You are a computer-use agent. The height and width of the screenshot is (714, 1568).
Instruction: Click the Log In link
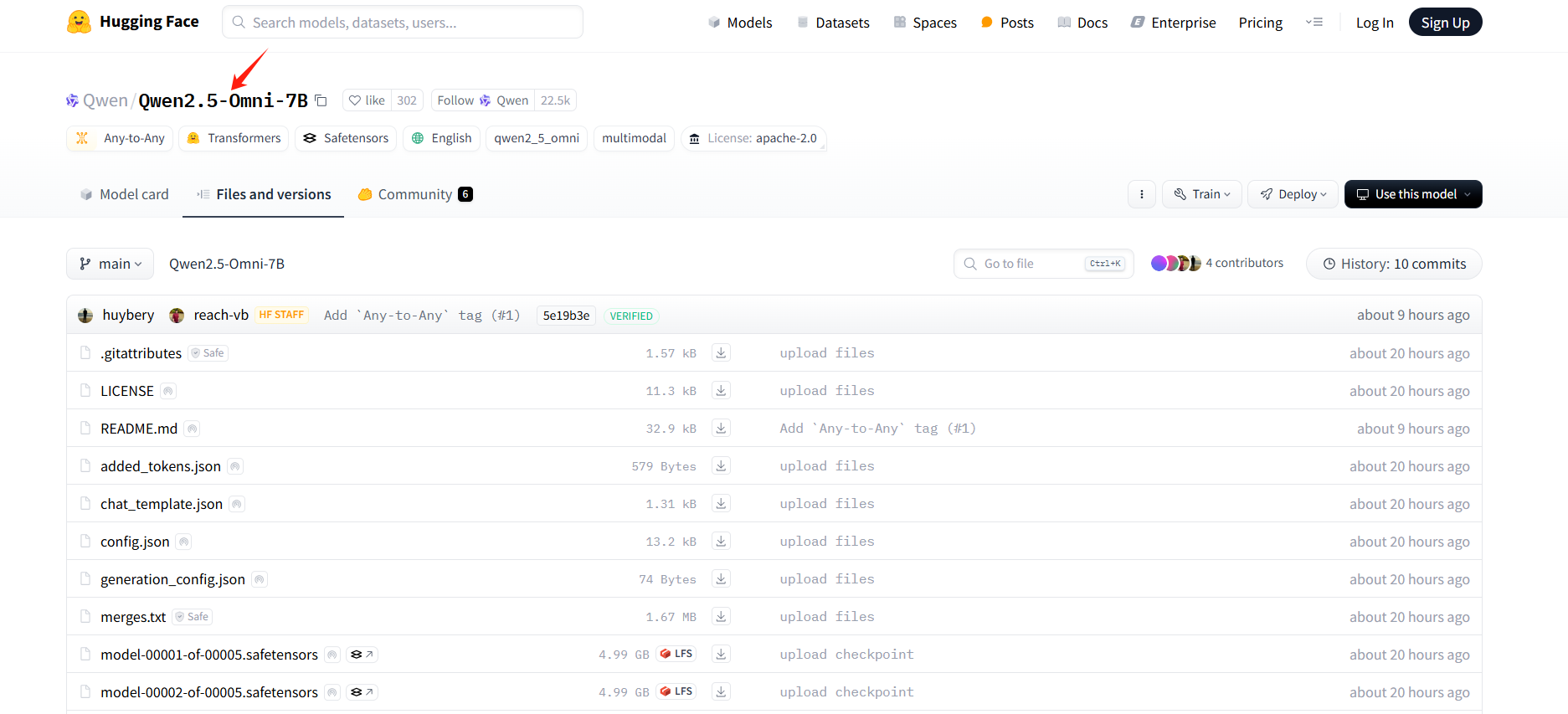pyautogui.click(x=1375, y=23)
